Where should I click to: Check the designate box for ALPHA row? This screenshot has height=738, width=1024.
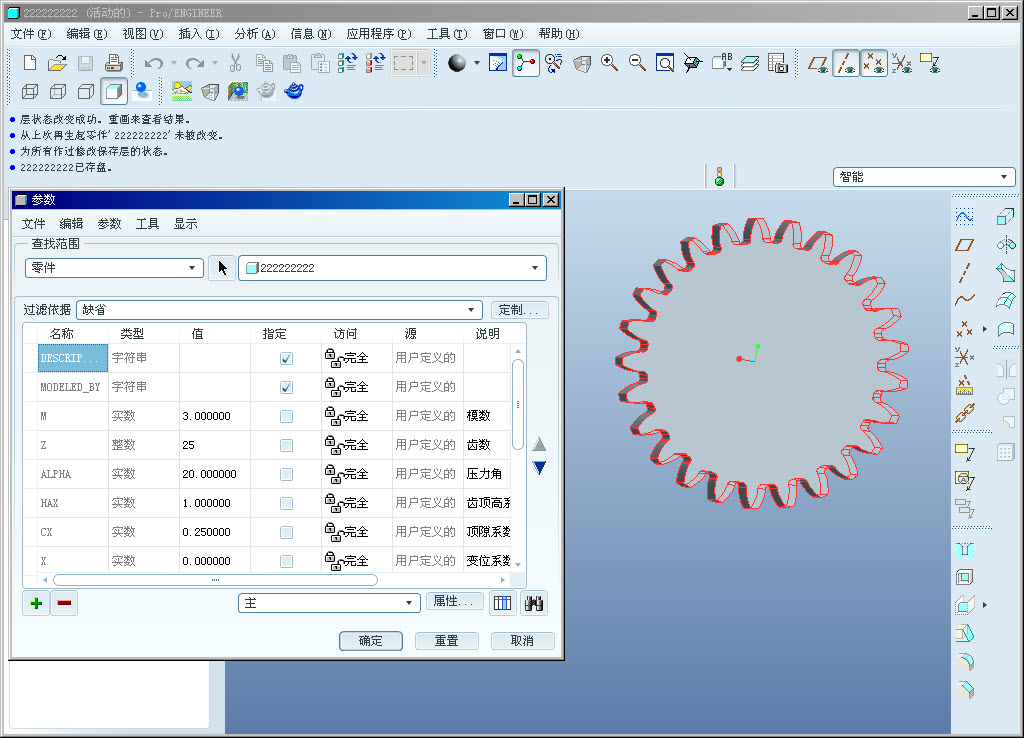coord(286,474)
